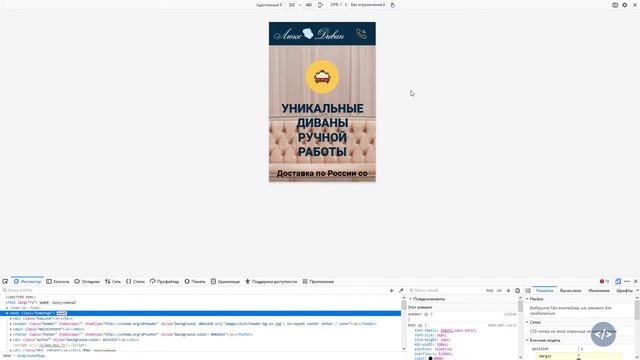Open the throttling Без ограничения dropdown

pos(368,5)
